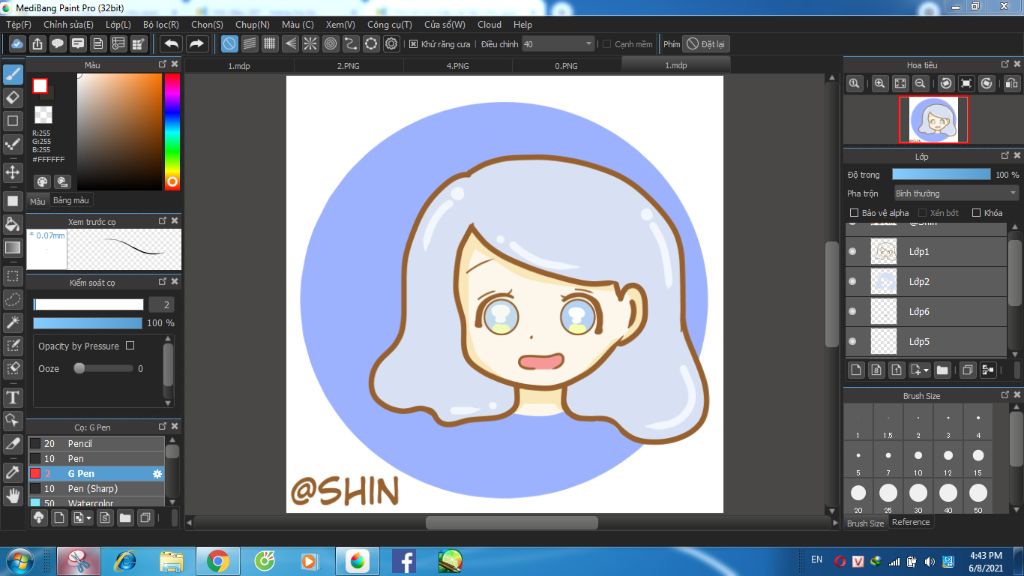Choose the Text tool

(x=12, y=397)
